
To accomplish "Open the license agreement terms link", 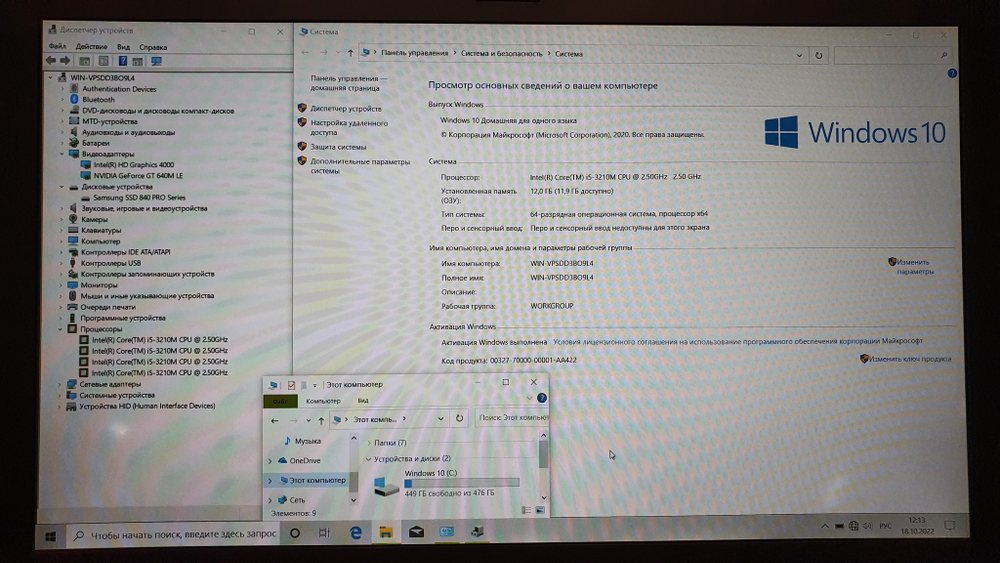I will tap(737, 341).
